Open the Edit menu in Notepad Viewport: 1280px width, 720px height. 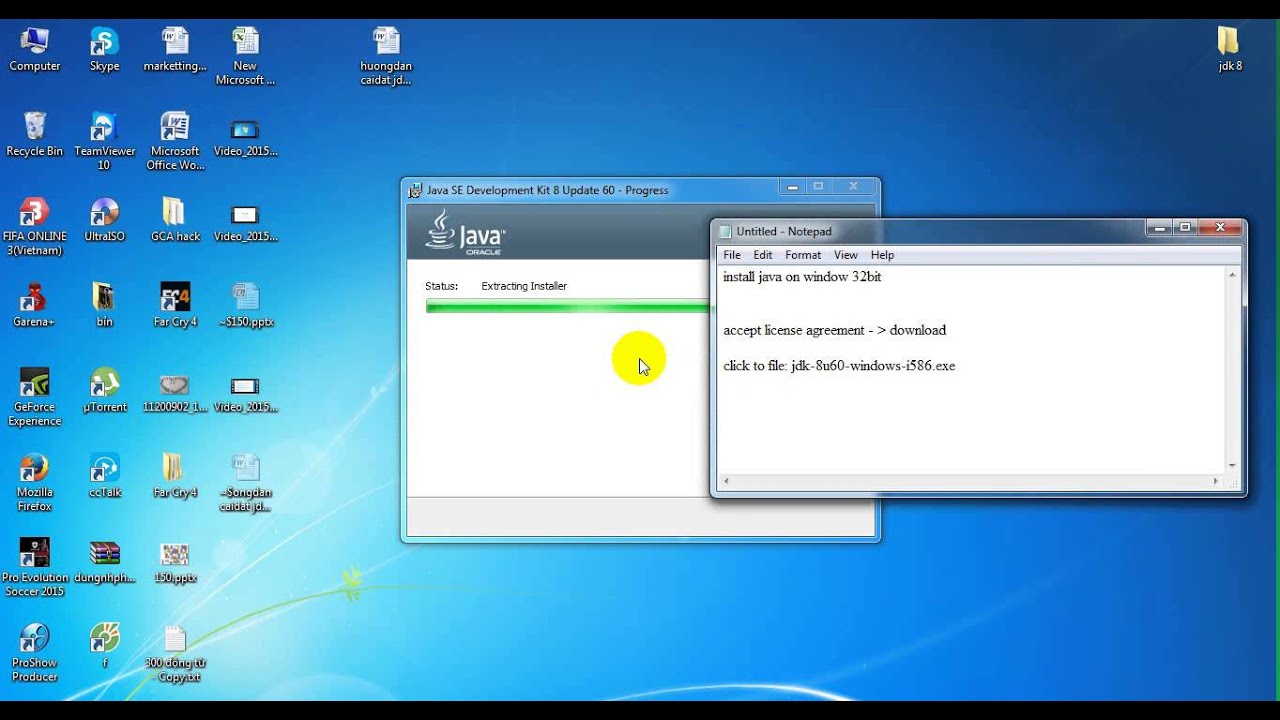763,255
